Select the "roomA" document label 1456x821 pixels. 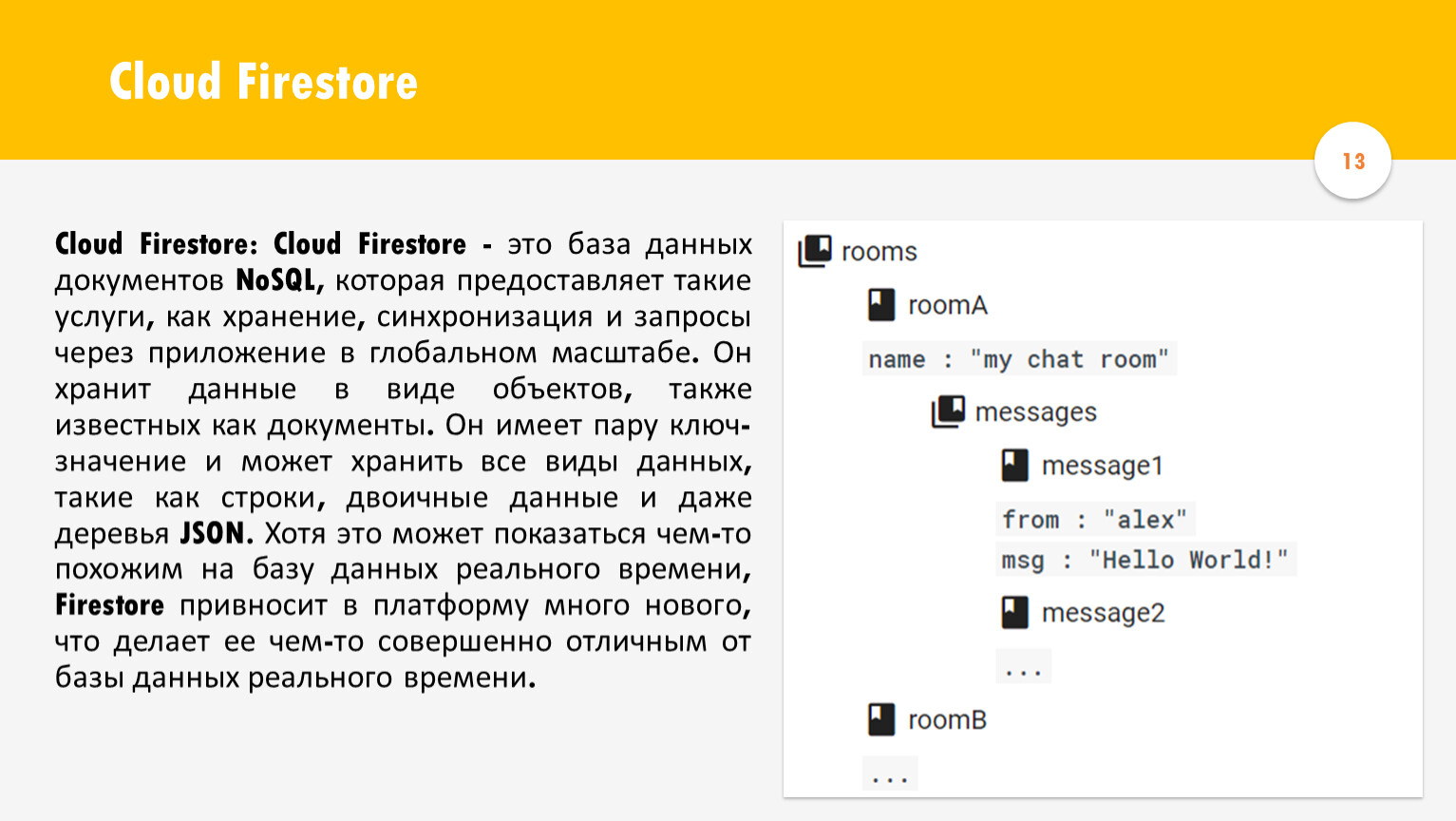point(948,305)
